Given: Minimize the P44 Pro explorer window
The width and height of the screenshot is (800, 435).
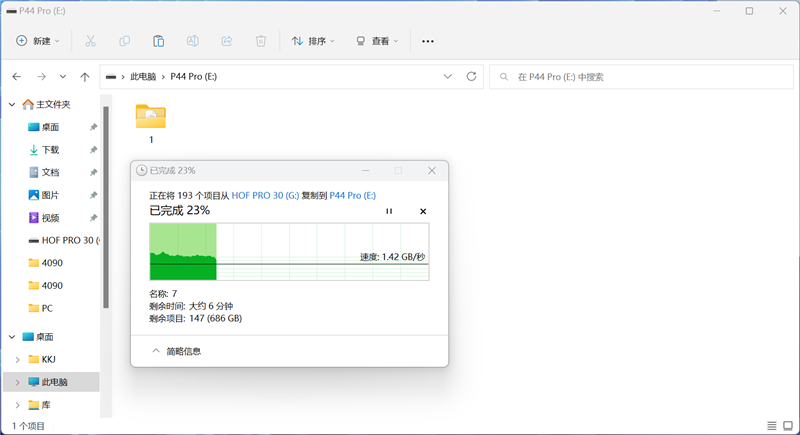Looking at the screenshot, I should point(716,11).
